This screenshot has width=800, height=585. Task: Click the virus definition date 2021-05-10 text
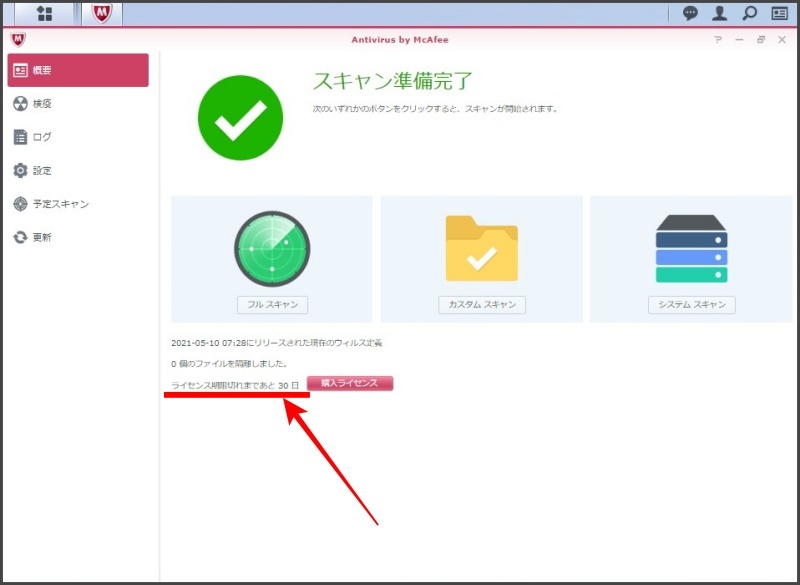[x=277, y=343]
